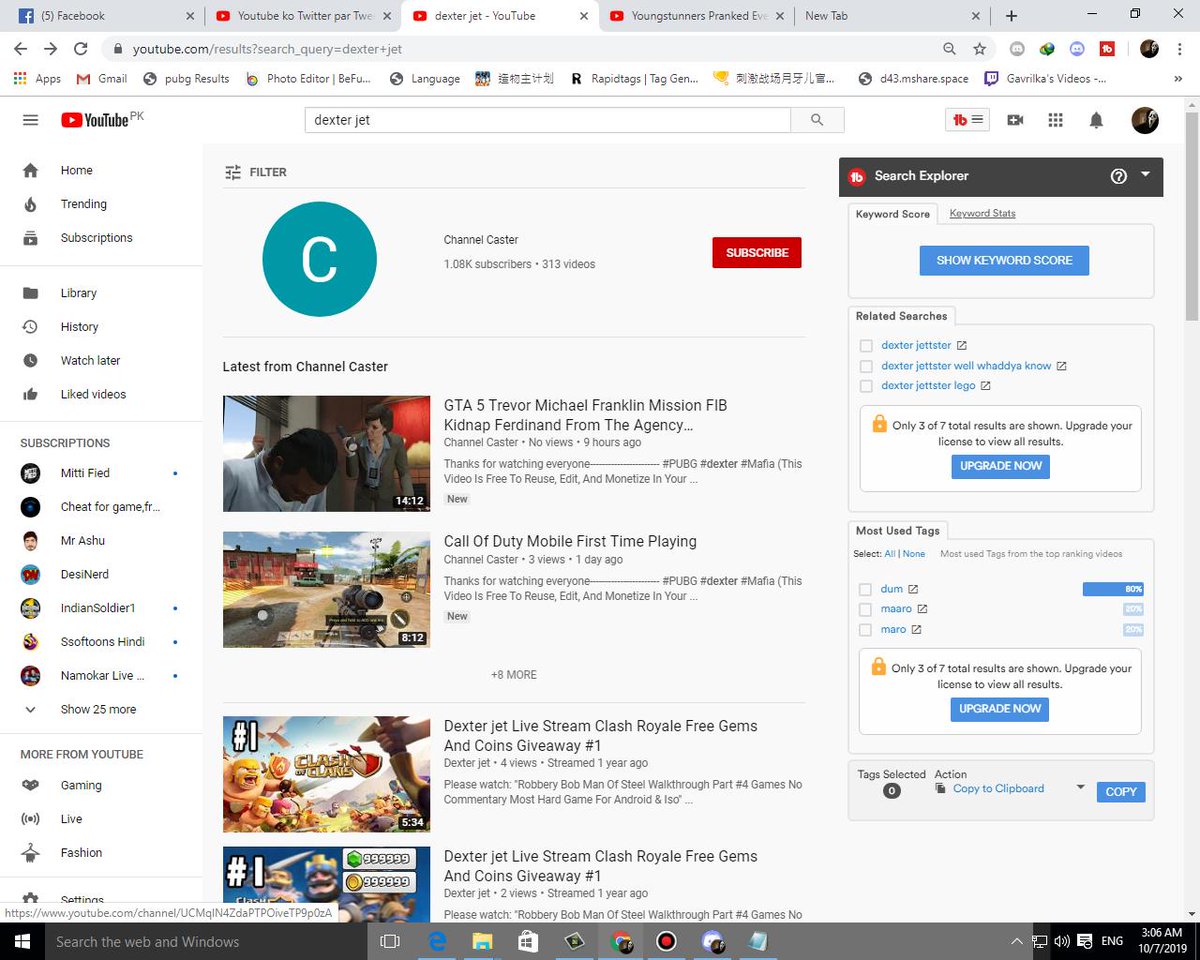Check the maro tag checkbox

(866, 630)
